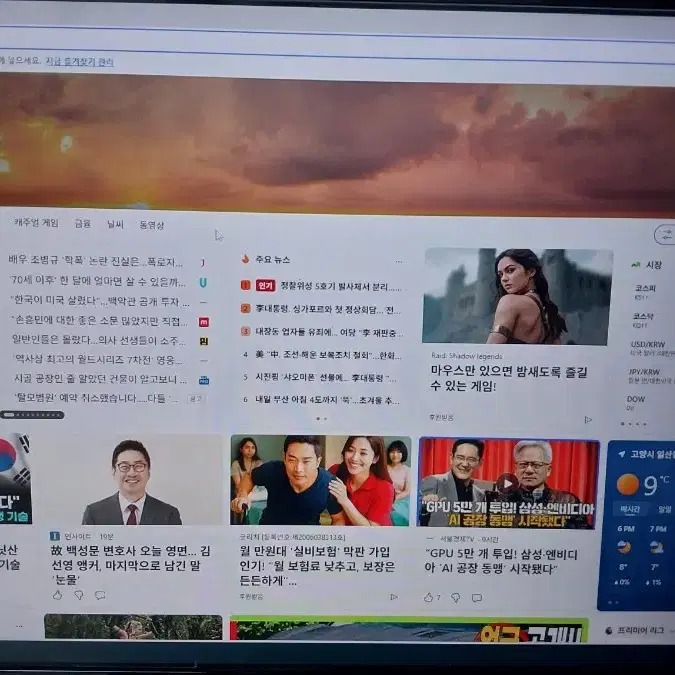Click the ad info icon on 실비보험 card
The image size is (675, 675).
pos(393,597)
